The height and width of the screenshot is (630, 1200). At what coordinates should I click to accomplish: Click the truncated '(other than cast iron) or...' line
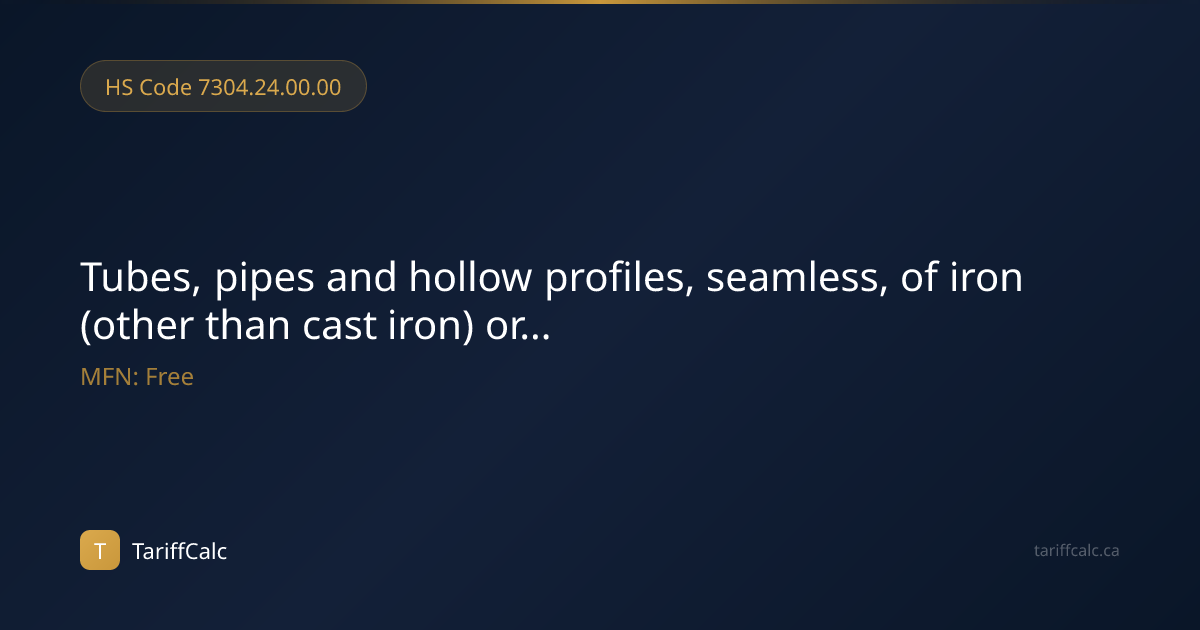315,326
